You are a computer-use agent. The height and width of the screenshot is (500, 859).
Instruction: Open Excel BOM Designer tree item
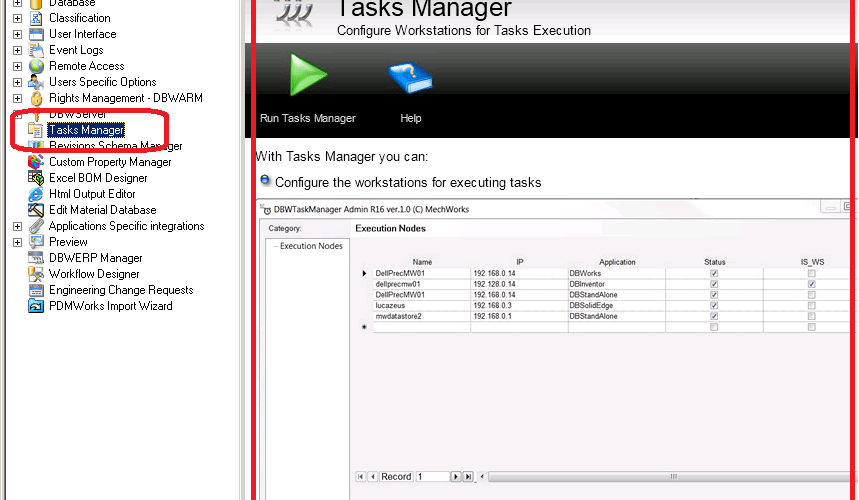(x=98, y=178)
